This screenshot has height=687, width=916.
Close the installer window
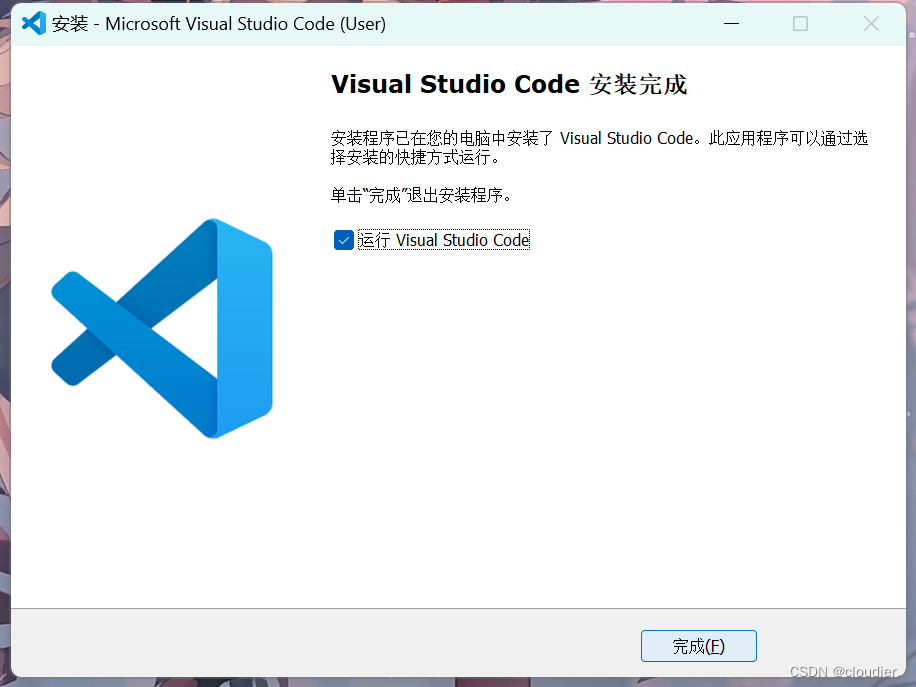[871, 24]
